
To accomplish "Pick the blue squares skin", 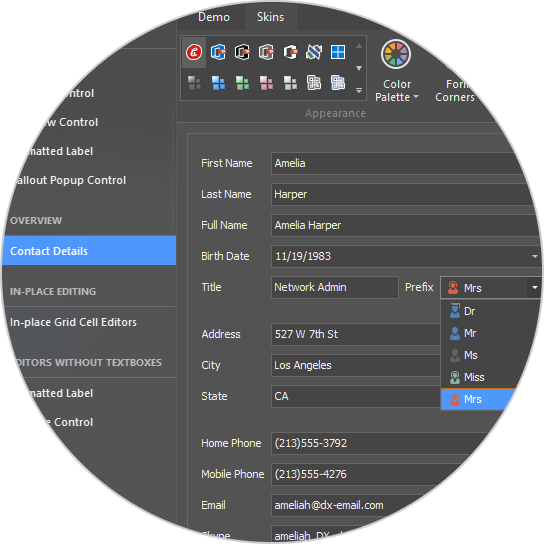I will point(218,83).
